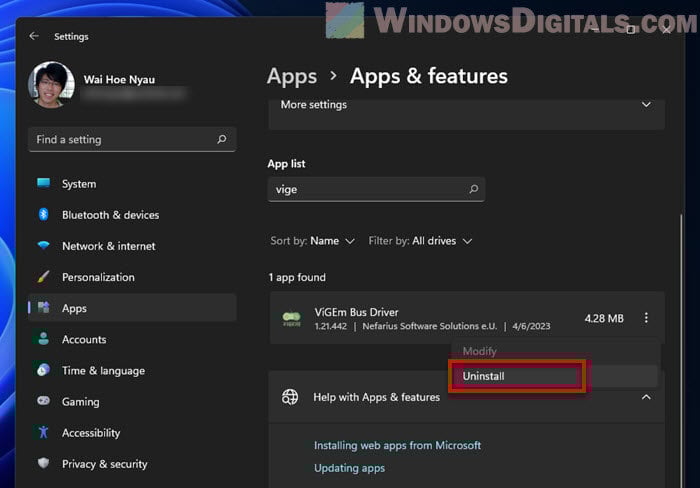Open the Filter by All drives dropdown

(x=420, y=241)
